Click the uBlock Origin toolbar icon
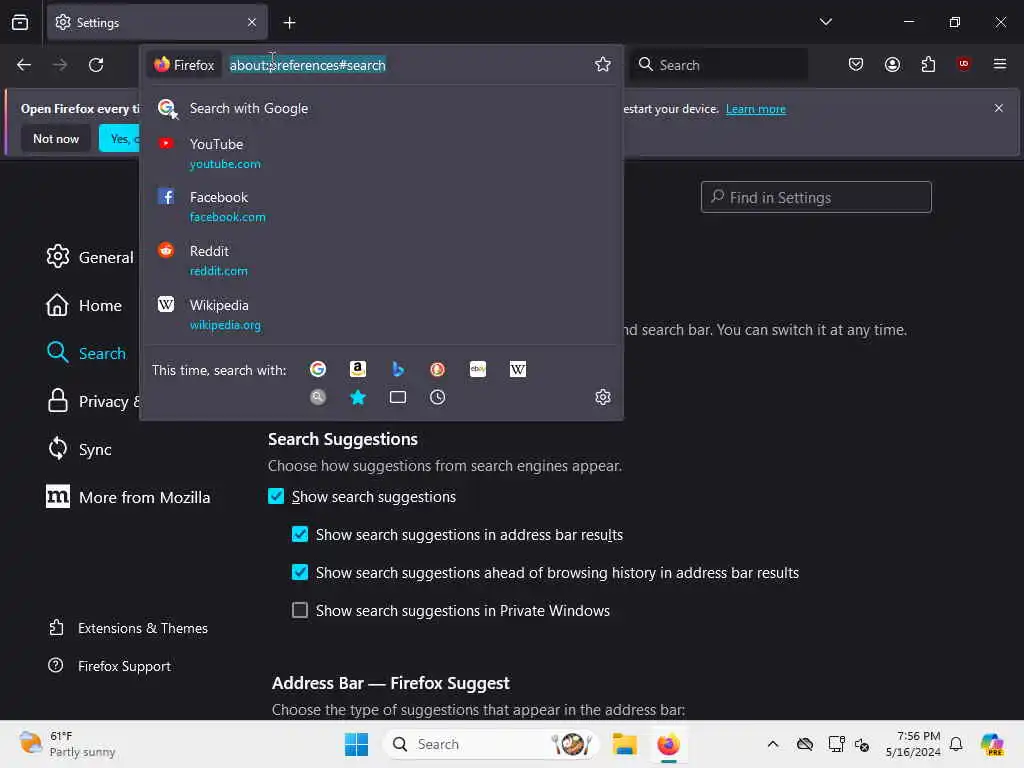Screen dimensions: 1024x768 (963, 64)
